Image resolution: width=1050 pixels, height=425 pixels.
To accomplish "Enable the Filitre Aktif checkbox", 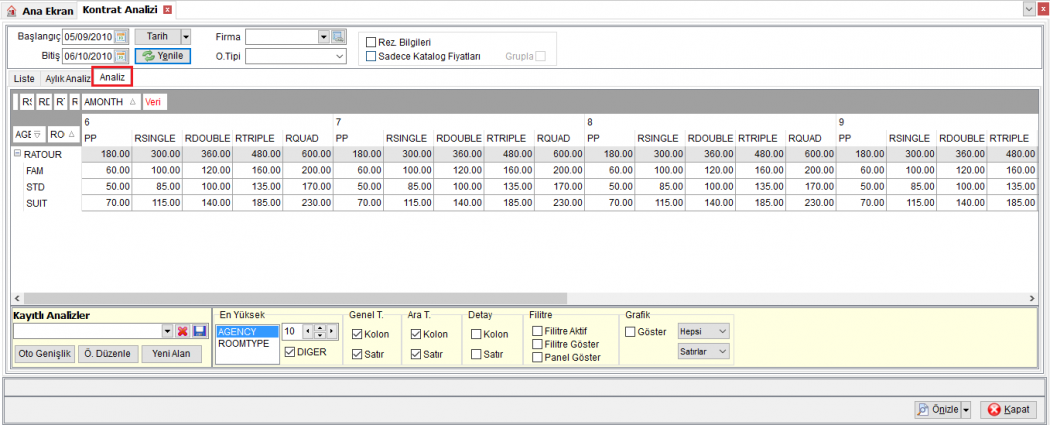I will click(537, 331).
